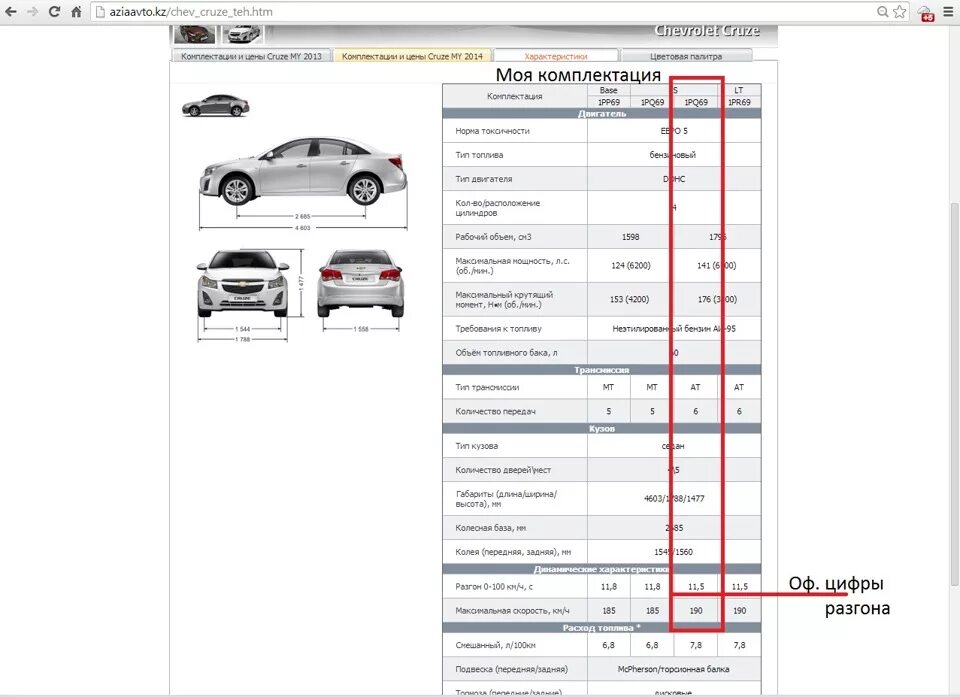Screen dimensions: 960x697
Task: Reload the page with refresh icon
Action: [x=54, y=12]
